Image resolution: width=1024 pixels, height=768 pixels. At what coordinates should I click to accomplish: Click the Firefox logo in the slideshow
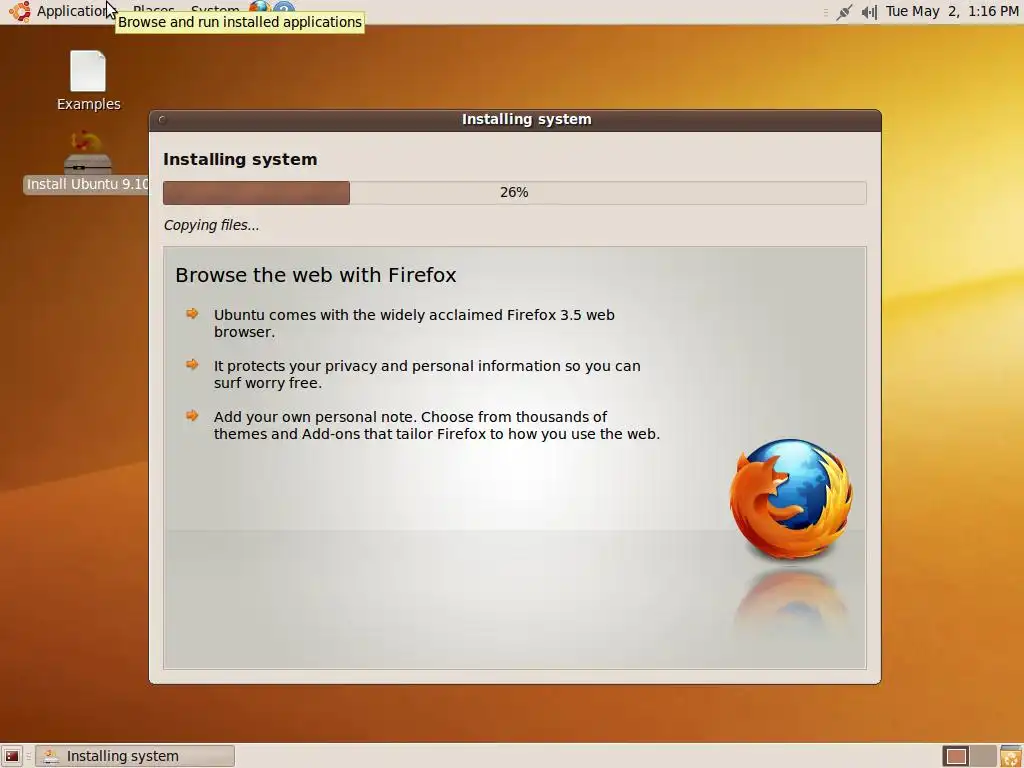click(791, 499)
